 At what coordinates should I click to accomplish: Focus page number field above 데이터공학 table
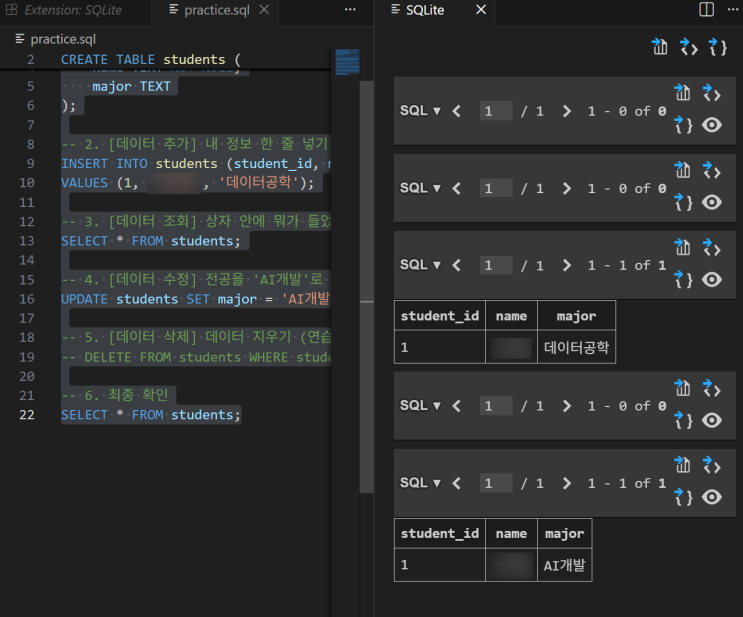coord(496,265)
